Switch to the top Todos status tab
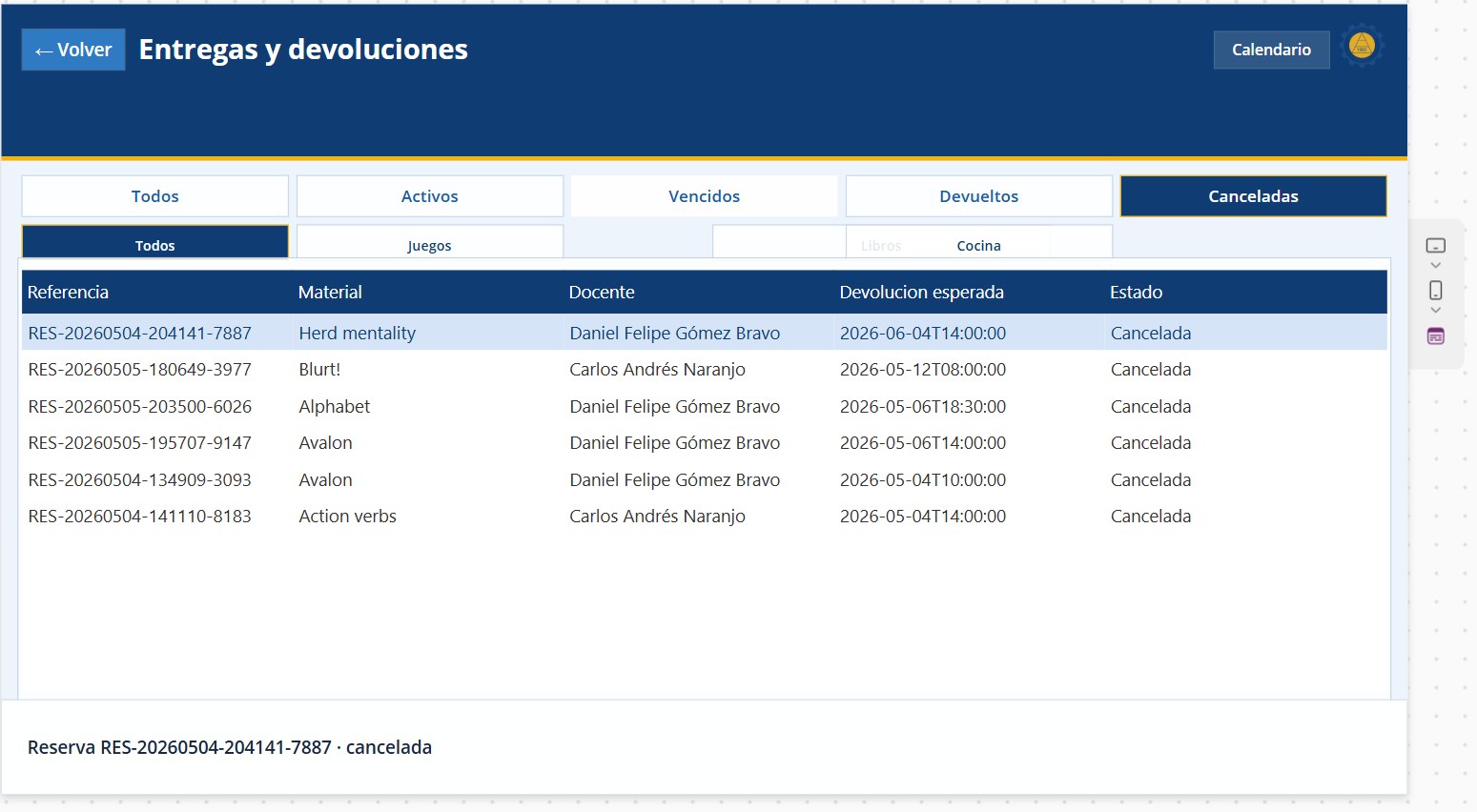 [155, 196]
